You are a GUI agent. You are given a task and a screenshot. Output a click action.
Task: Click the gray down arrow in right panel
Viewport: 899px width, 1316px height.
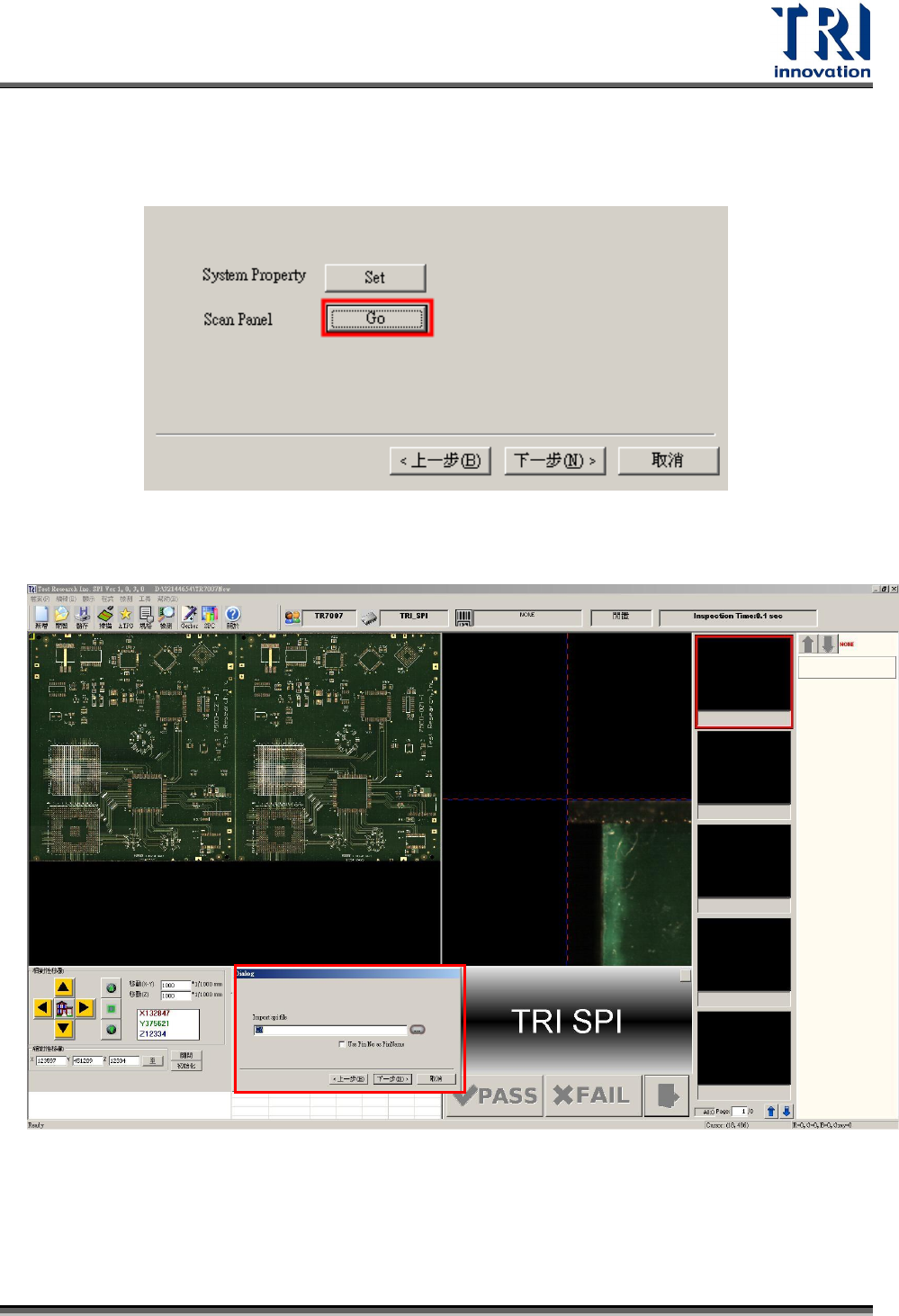click(x=828, y=644)
